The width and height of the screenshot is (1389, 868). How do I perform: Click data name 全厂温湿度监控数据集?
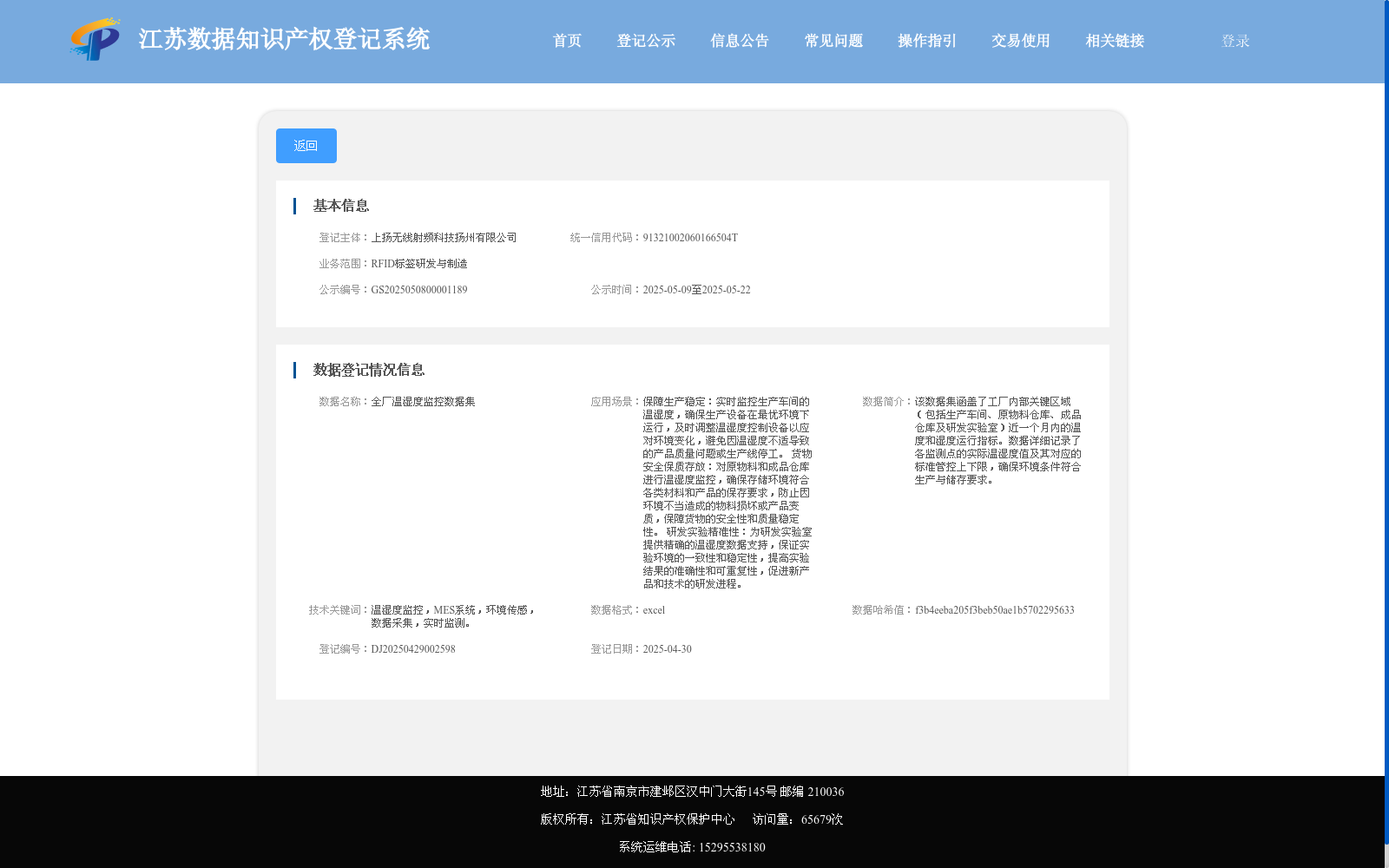pyautogui.click(x=423, y=402)
